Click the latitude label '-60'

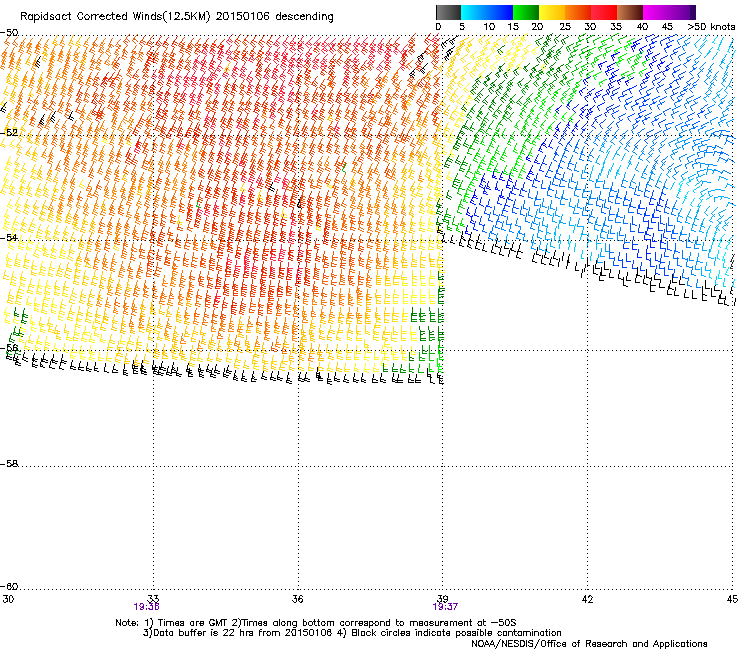pos(9,586)
